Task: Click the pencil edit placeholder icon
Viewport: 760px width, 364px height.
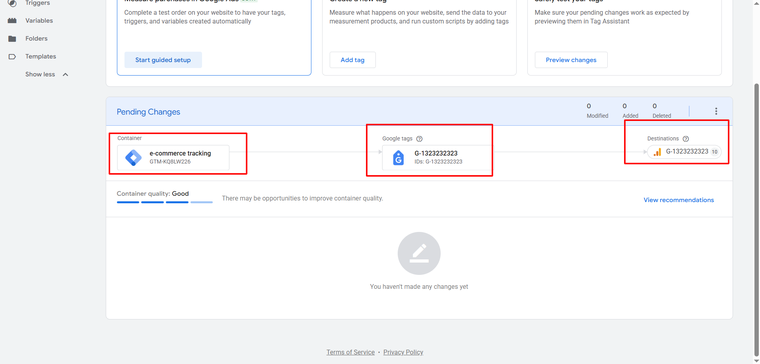Action: (x=419, y=253)
